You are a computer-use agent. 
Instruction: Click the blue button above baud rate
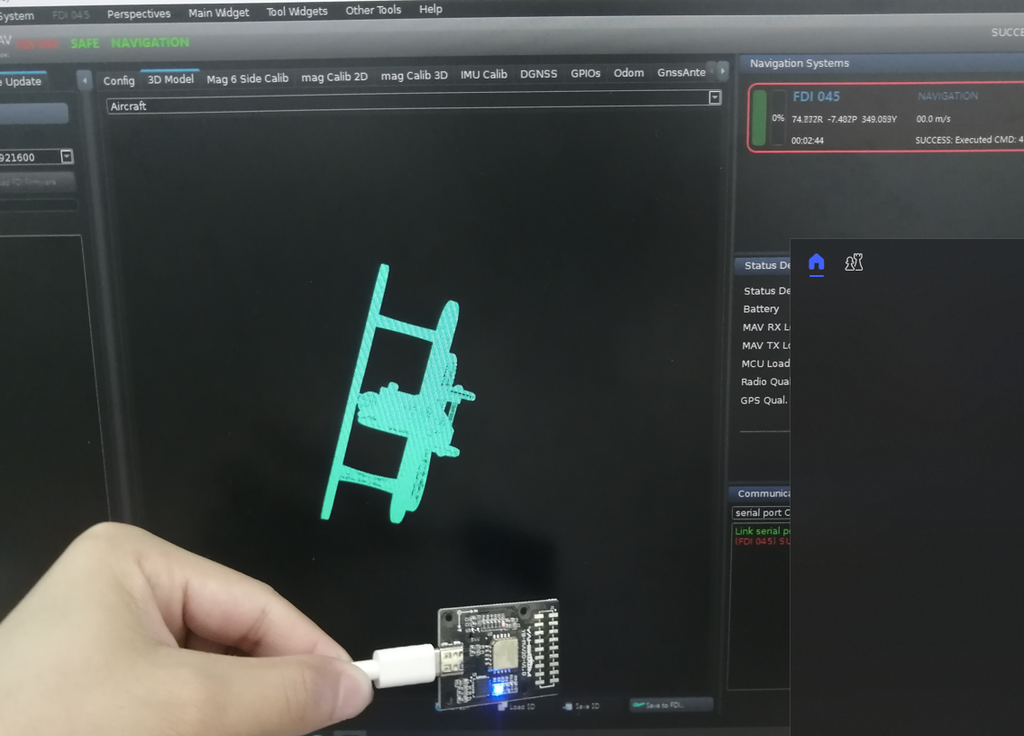[34, 114]
